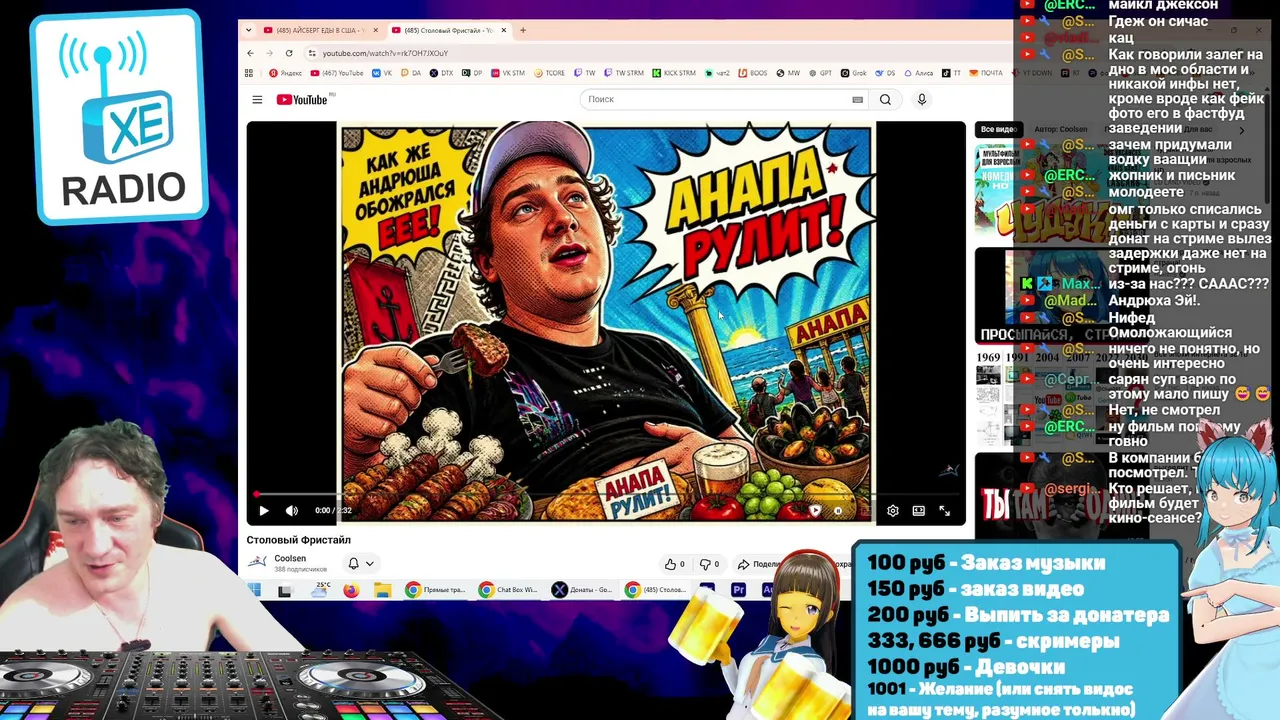Go back with the browser back arrow
Screen dimensions: 1280x720
click(250, 53)
